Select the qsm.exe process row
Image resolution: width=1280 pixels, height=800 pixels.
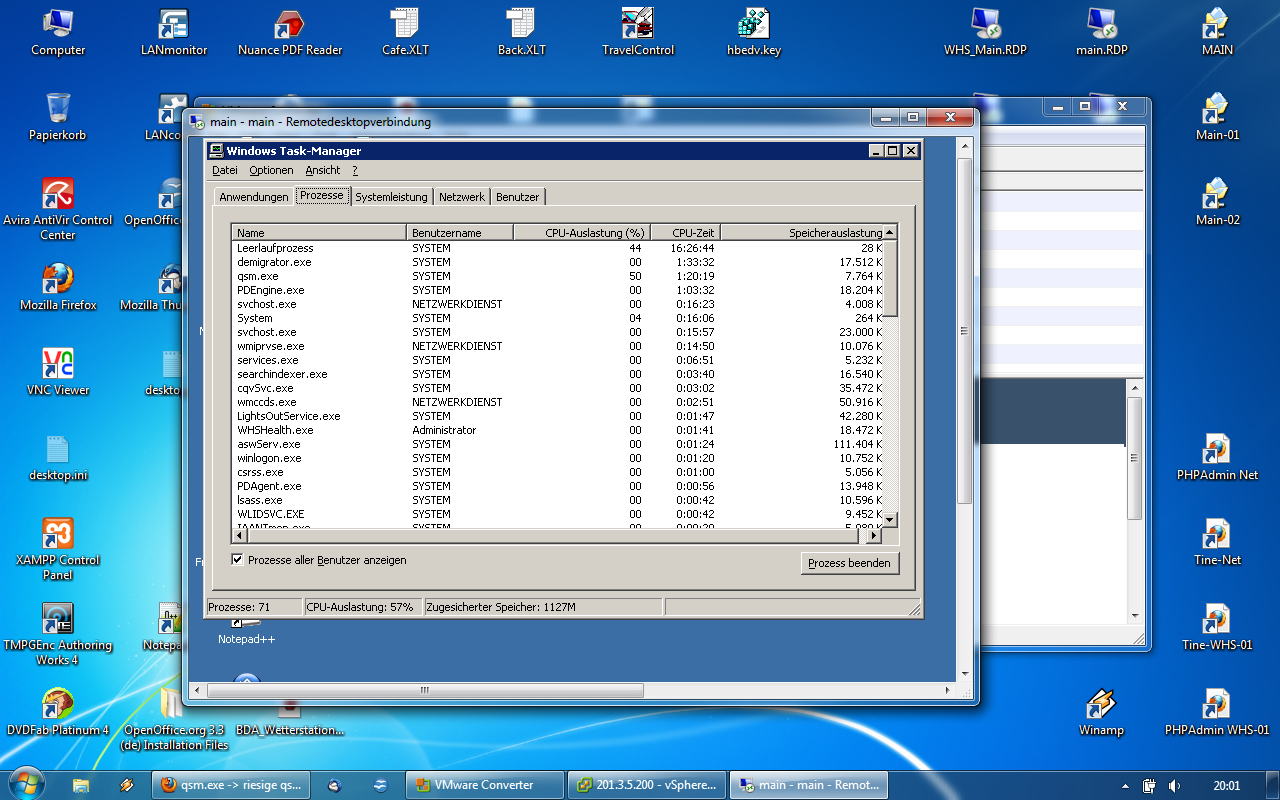(558, 276)
